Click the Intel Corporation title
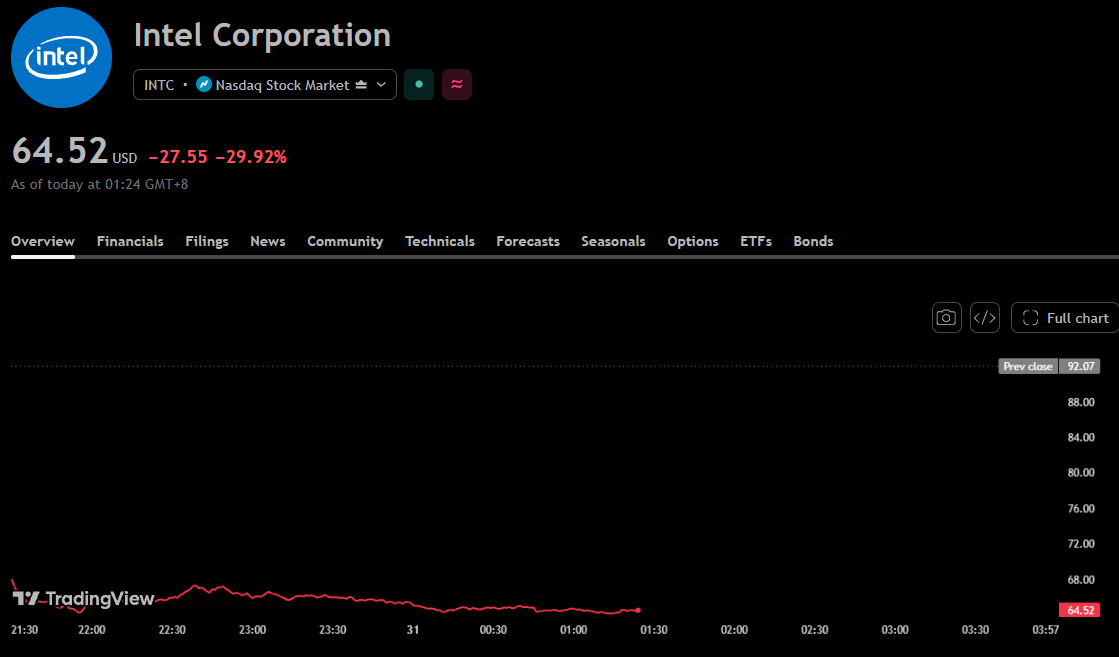1119x657 pixels. 262,35
